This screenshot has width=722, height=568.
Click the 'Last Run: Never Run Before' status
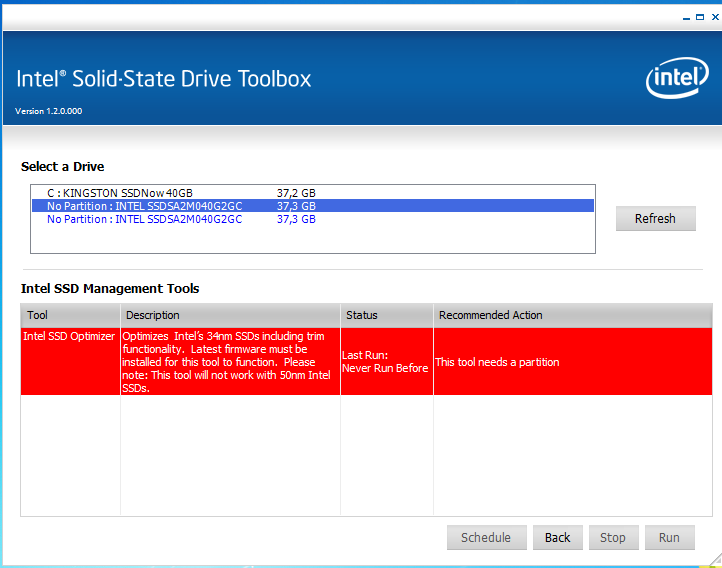pyautogui.click(x=387, y=361)
